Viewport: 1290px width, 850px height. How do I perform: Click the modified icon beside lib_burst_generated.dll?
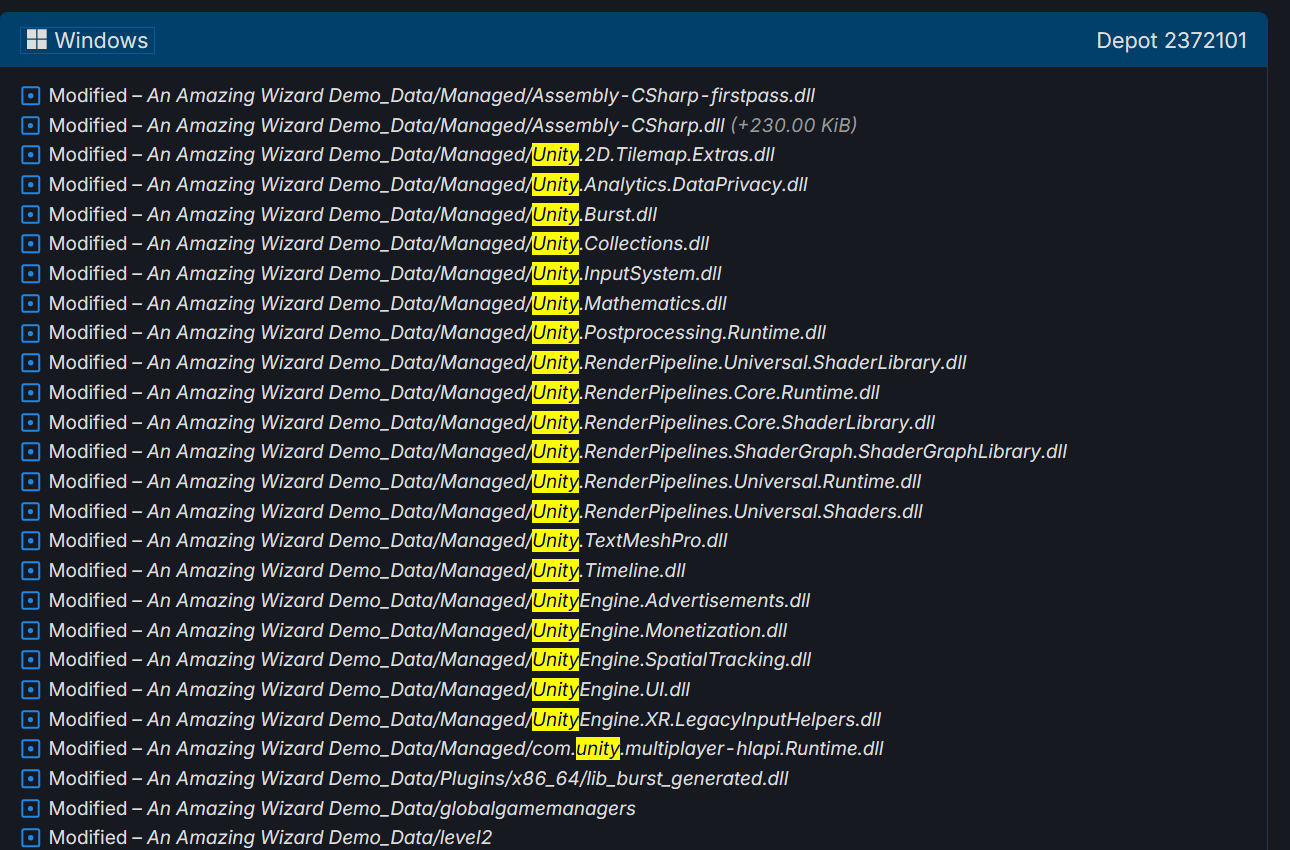coord(30,779)
